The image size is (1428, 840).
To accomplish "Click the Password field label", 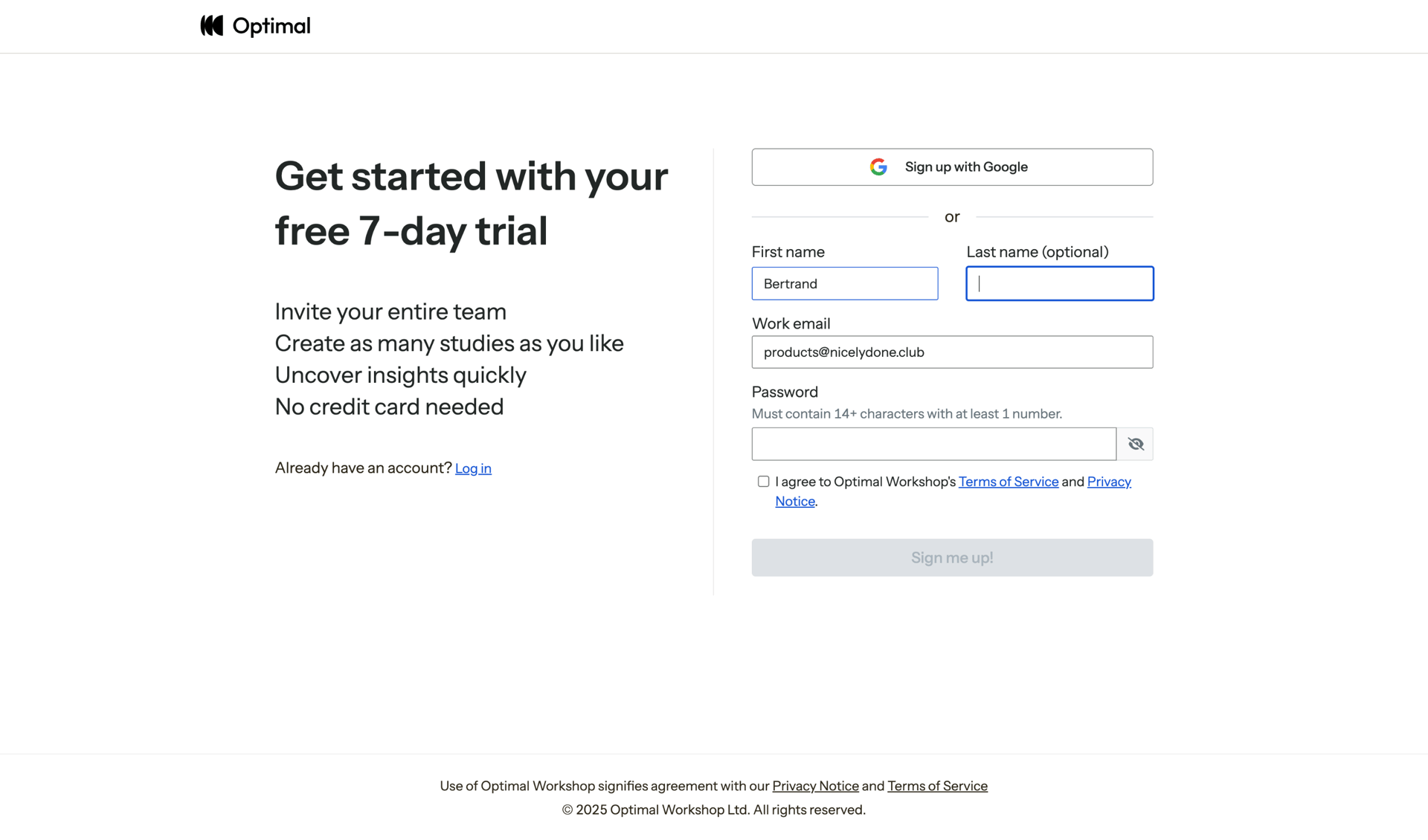I will click(x=785, y=392).
